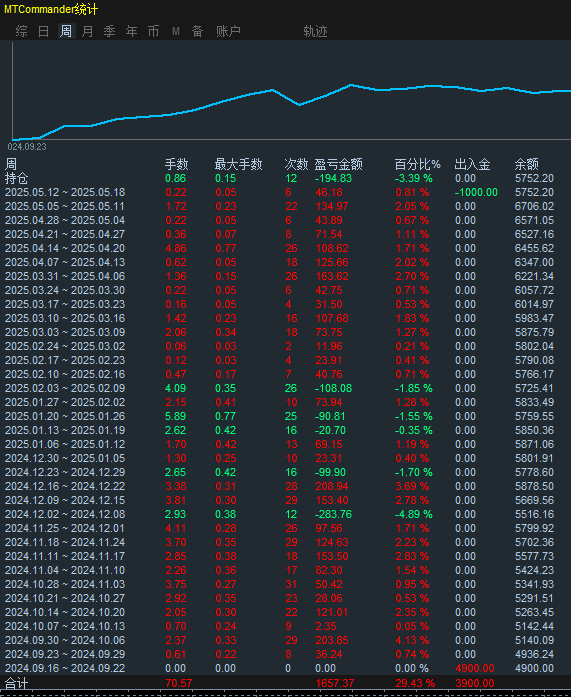Open the 轨迹 track tab
The width and height of the screenshot is (571, 697).
tap(315, 31)
